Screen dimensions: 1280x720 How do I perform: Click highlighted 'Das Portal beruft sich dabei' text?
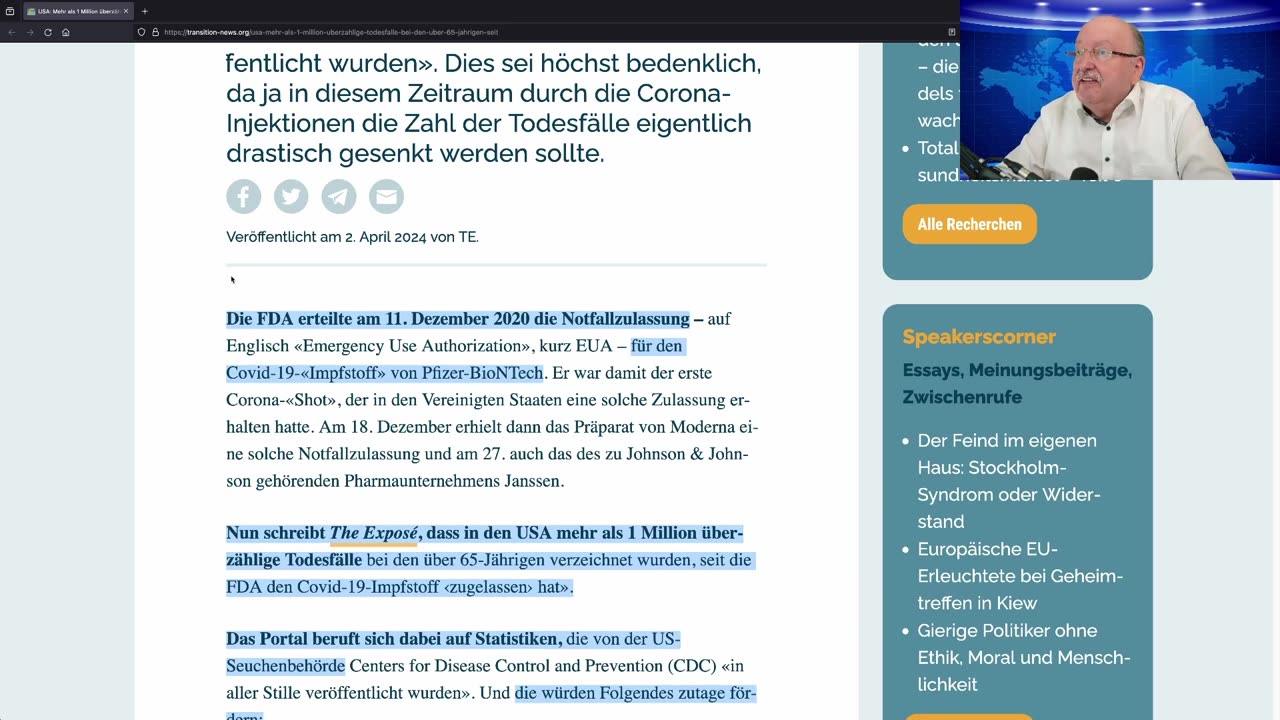click(x=394, y=639)
